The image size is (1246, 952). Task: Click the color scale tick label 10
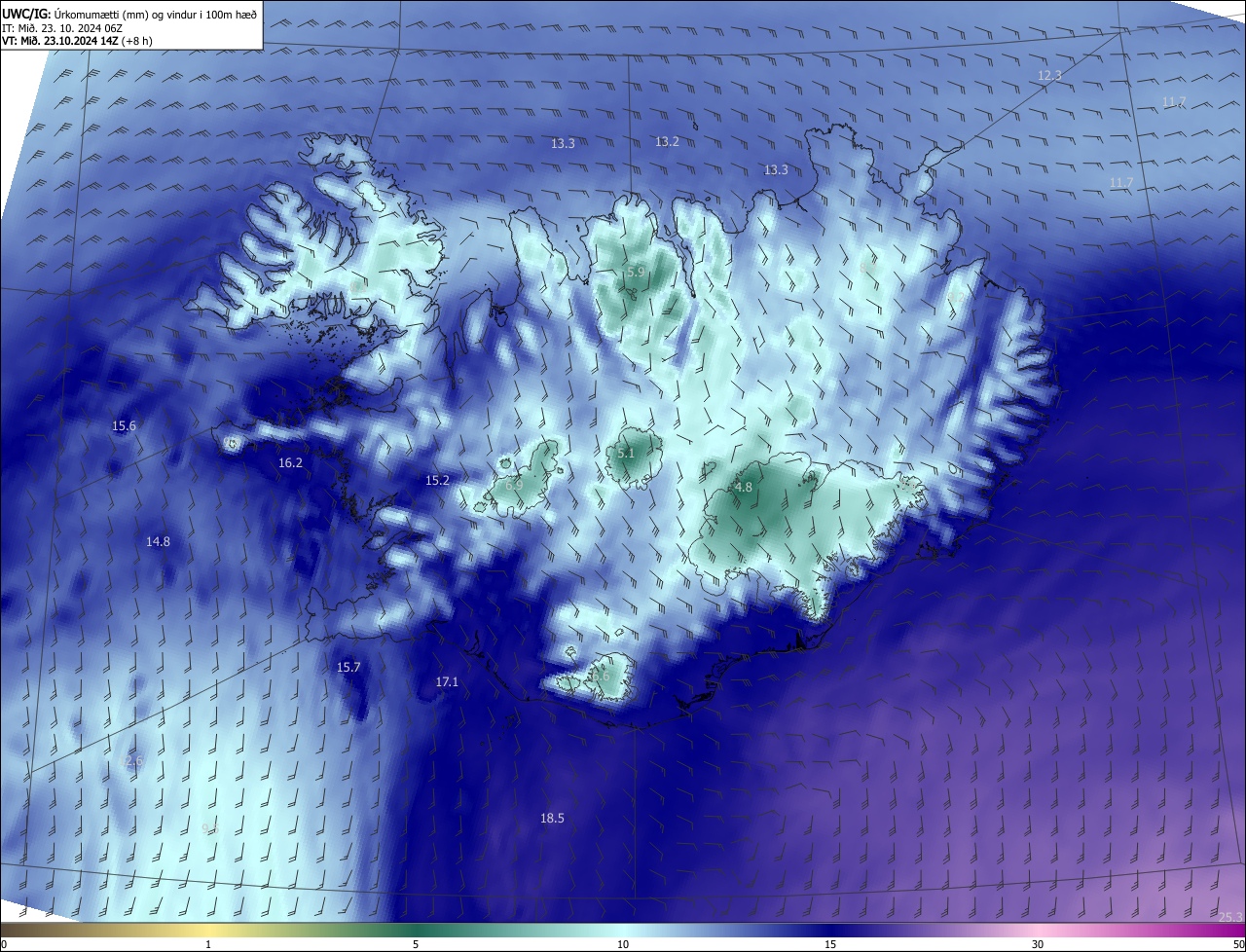pos(623,944)
